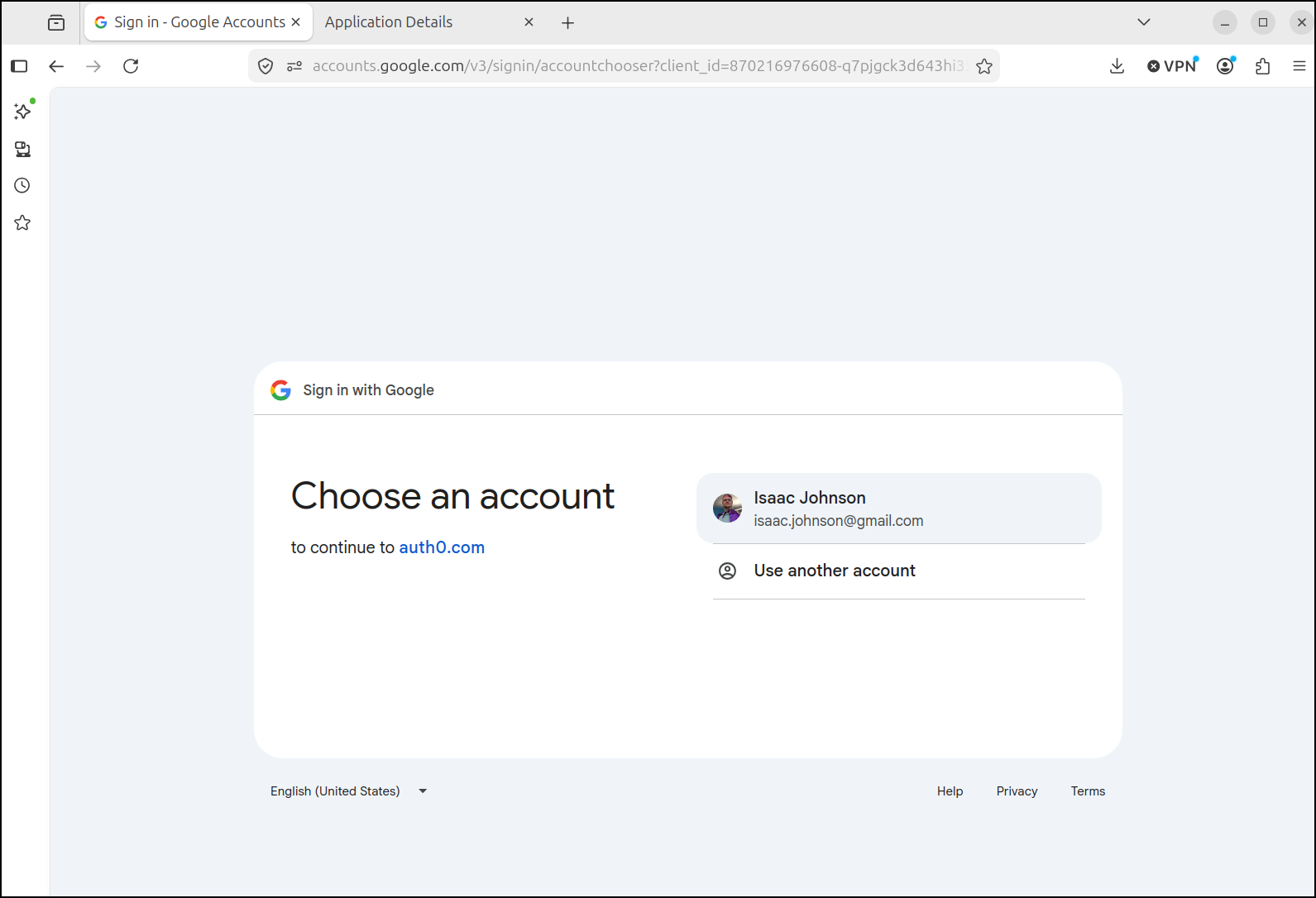This screenshot has height=898, width=1316.
Task: Open the Extensions puzzle icon
Action: [x=1262, y=66]
